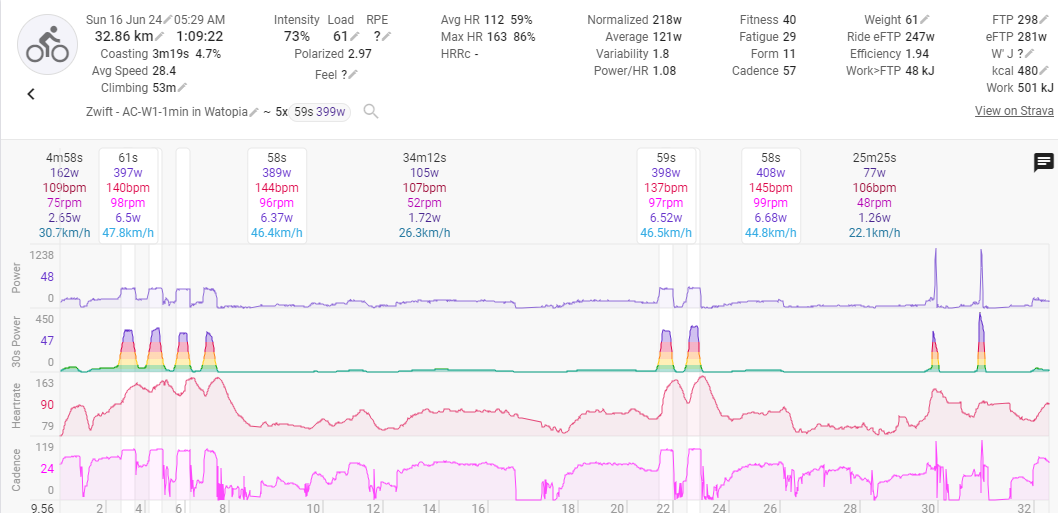Click the Fatigue 29 stat

768,36
